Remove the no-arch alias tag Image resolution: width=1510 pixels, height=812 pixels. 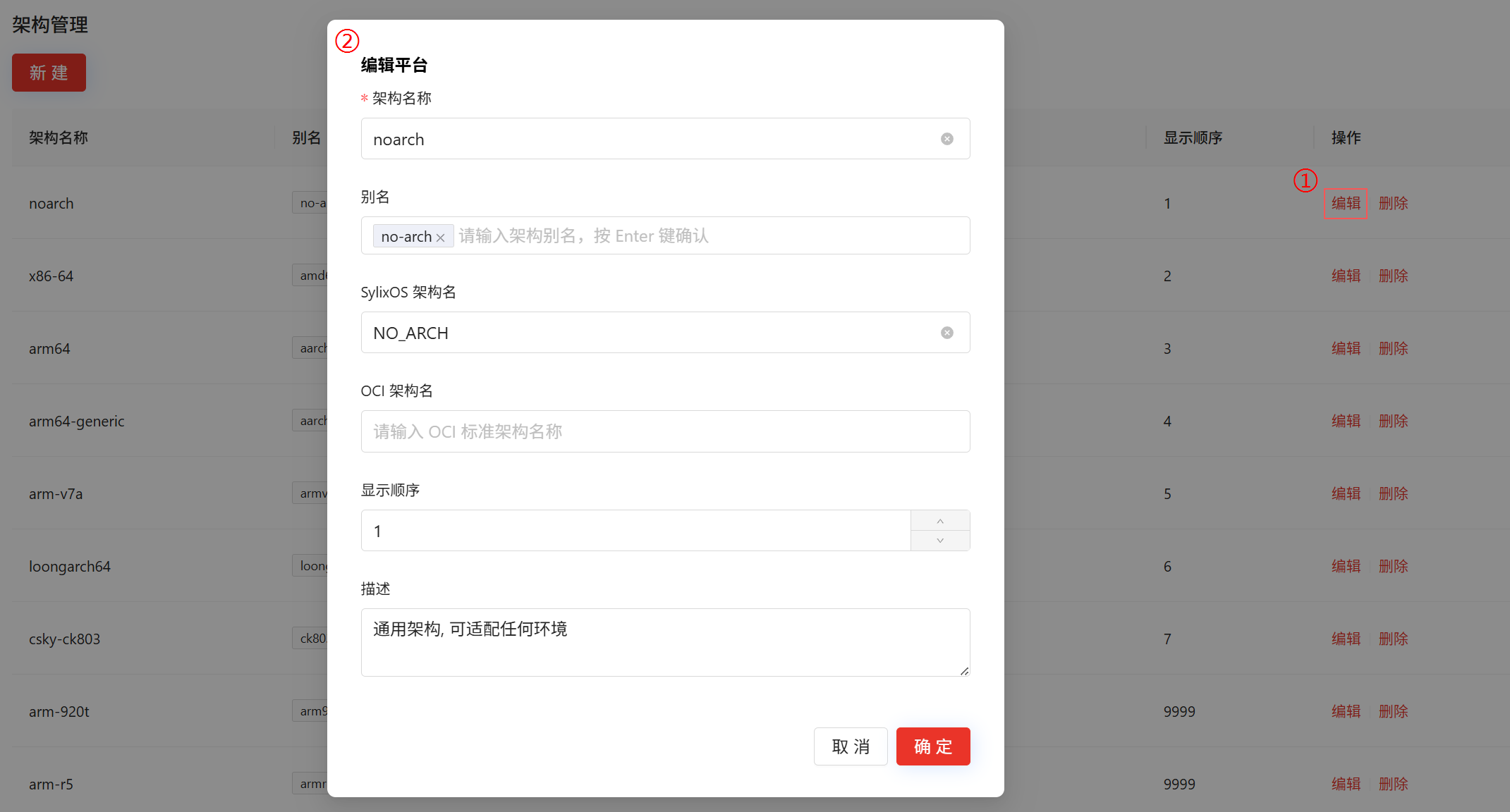tap(441, 238)
